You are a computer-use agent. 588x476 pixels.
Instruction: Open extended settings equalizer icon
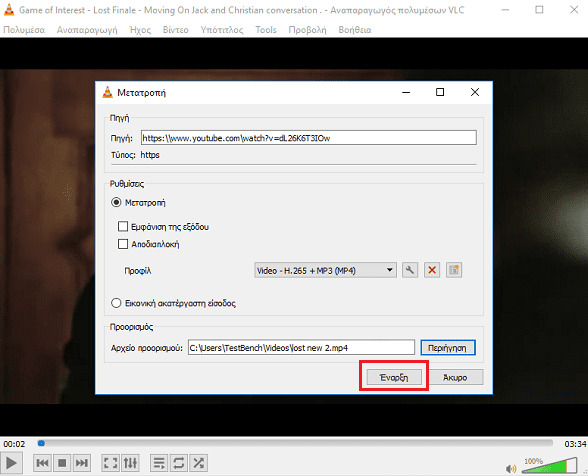click(x=130, y=463)
